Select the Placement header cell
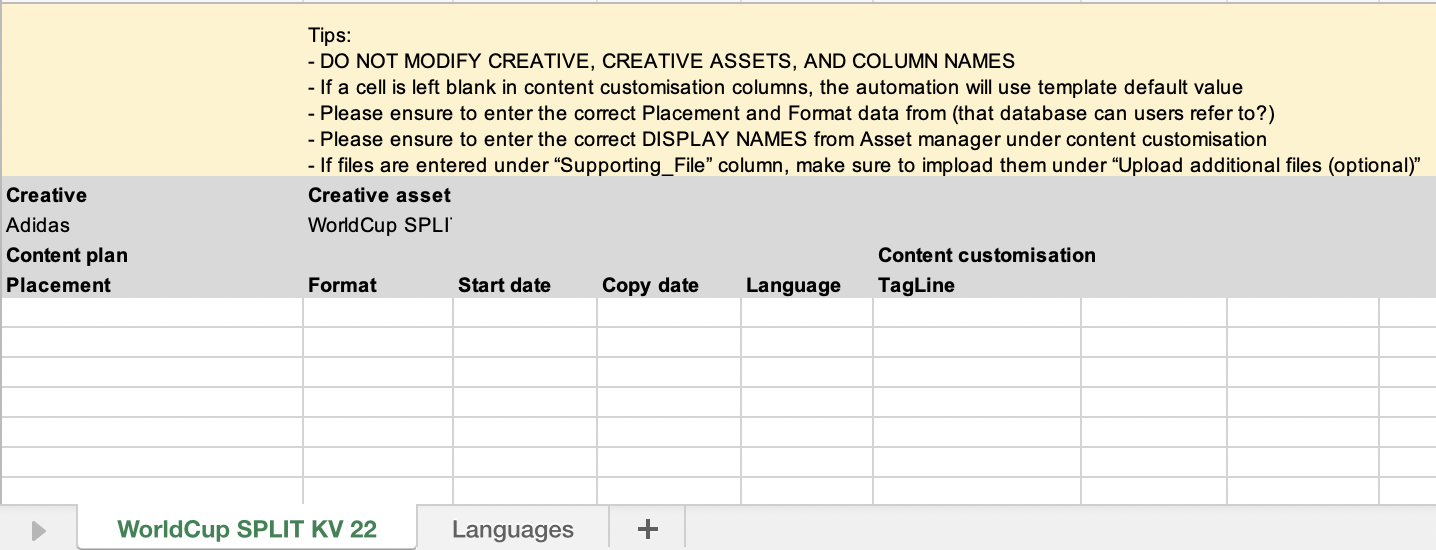The image size is (1436, 550). (x=152, y=285)
